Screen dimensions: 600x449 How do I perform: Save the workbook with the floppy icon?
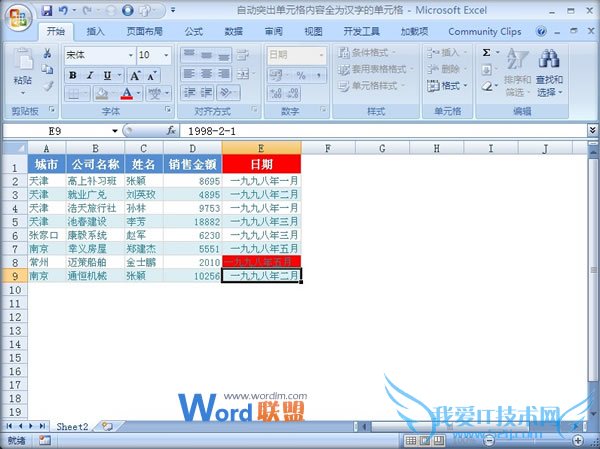point(47,10)
